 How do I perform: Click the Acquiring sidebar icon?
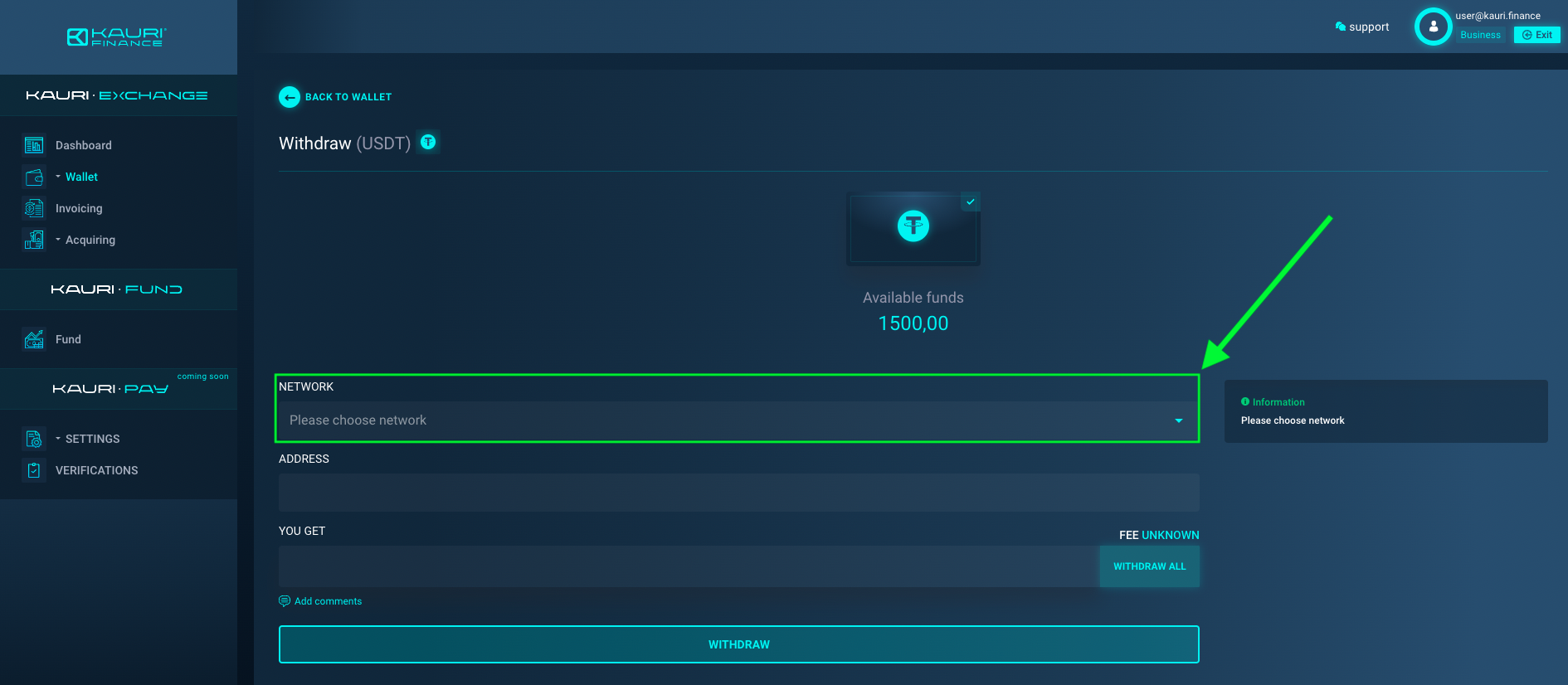34,240
